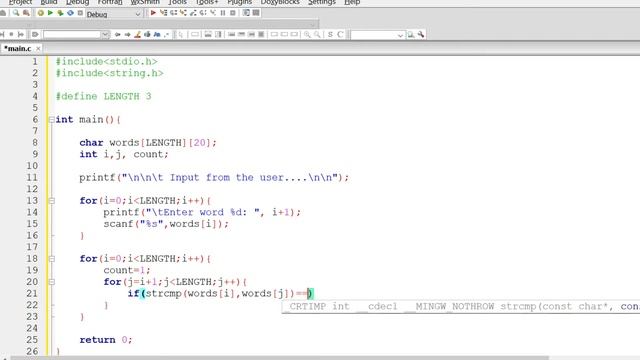Click the Replace icon beside the Find magnifier
Viewport: 640px width, 360px height.
pyautogui.click(x=26, y=13)
